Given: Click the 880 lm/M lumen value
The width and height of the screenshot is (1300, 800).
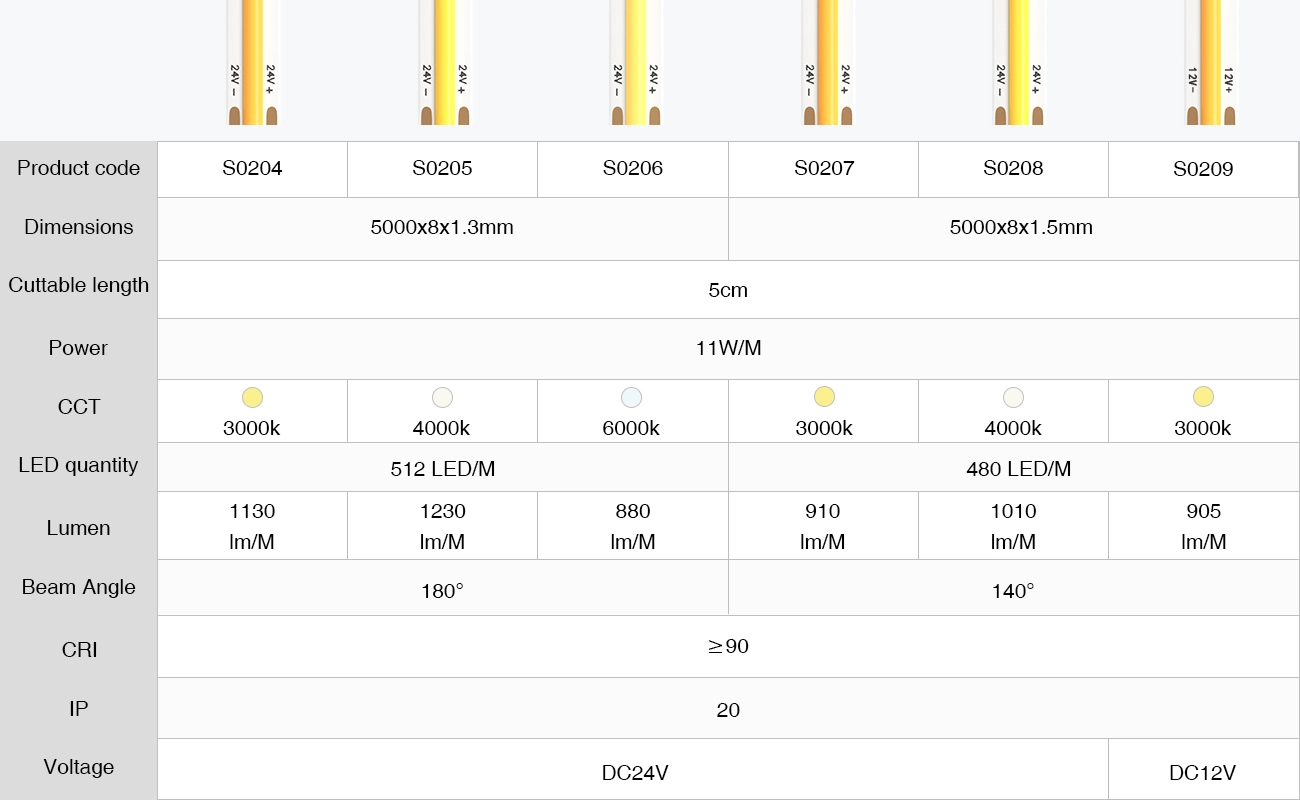Looking at the screenshot, I should click(633, 527).
